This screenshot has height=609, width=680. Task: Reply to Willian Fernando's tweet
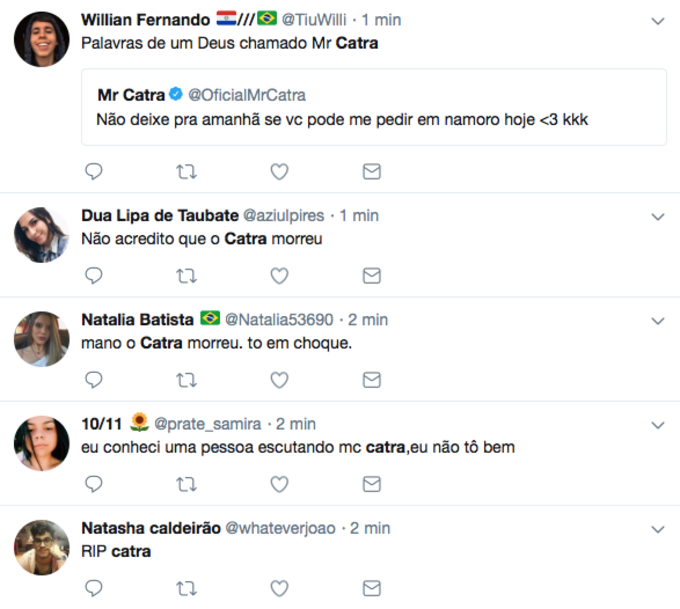point(94,171)
